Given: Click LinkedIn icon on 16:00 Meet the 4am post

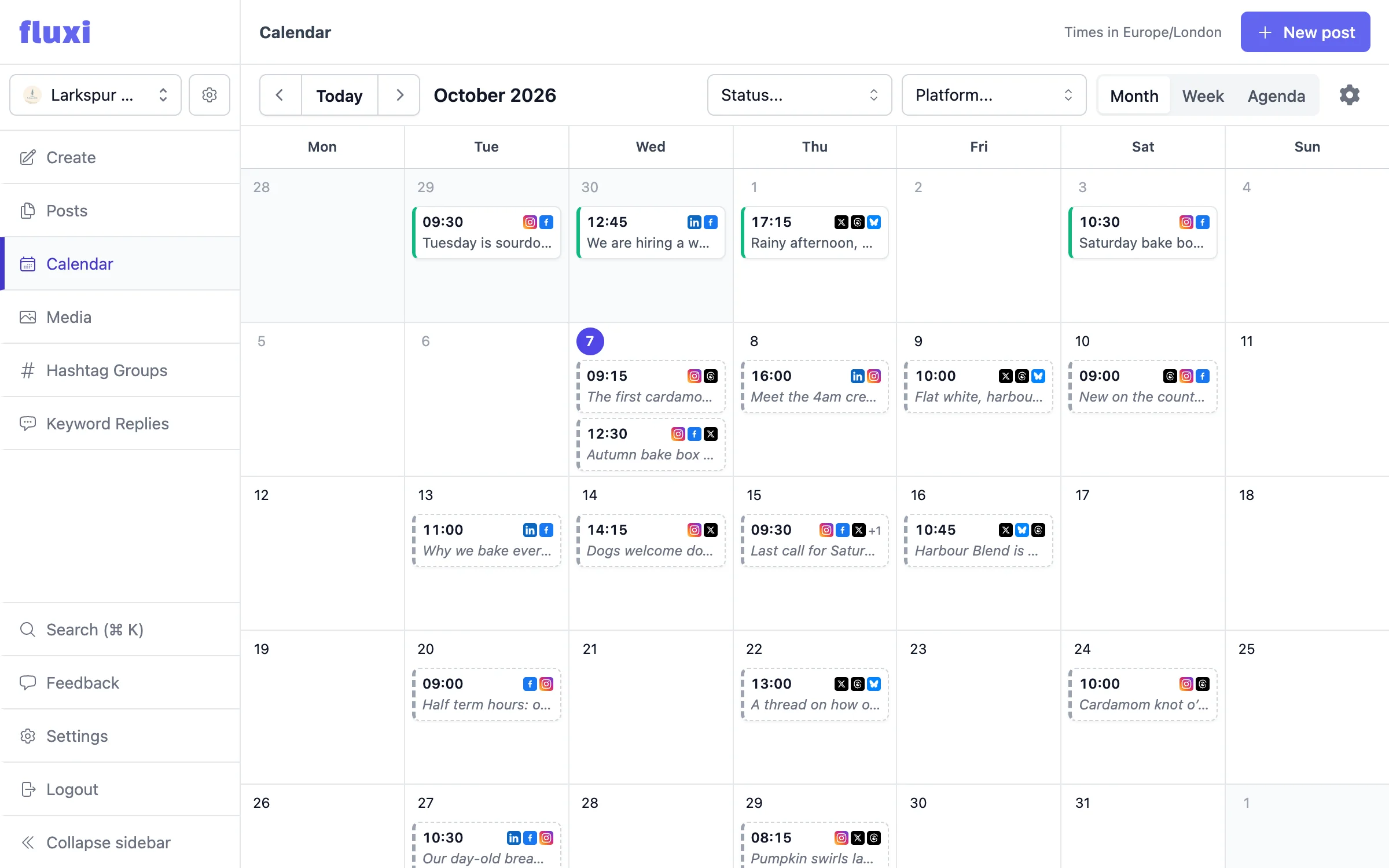Looking at the screenshot, I should tap(857, 376).
